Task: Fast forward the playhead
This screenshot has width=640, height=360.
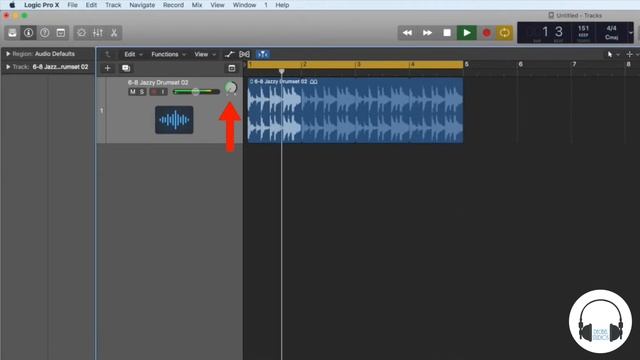Action: click(427, 33)
